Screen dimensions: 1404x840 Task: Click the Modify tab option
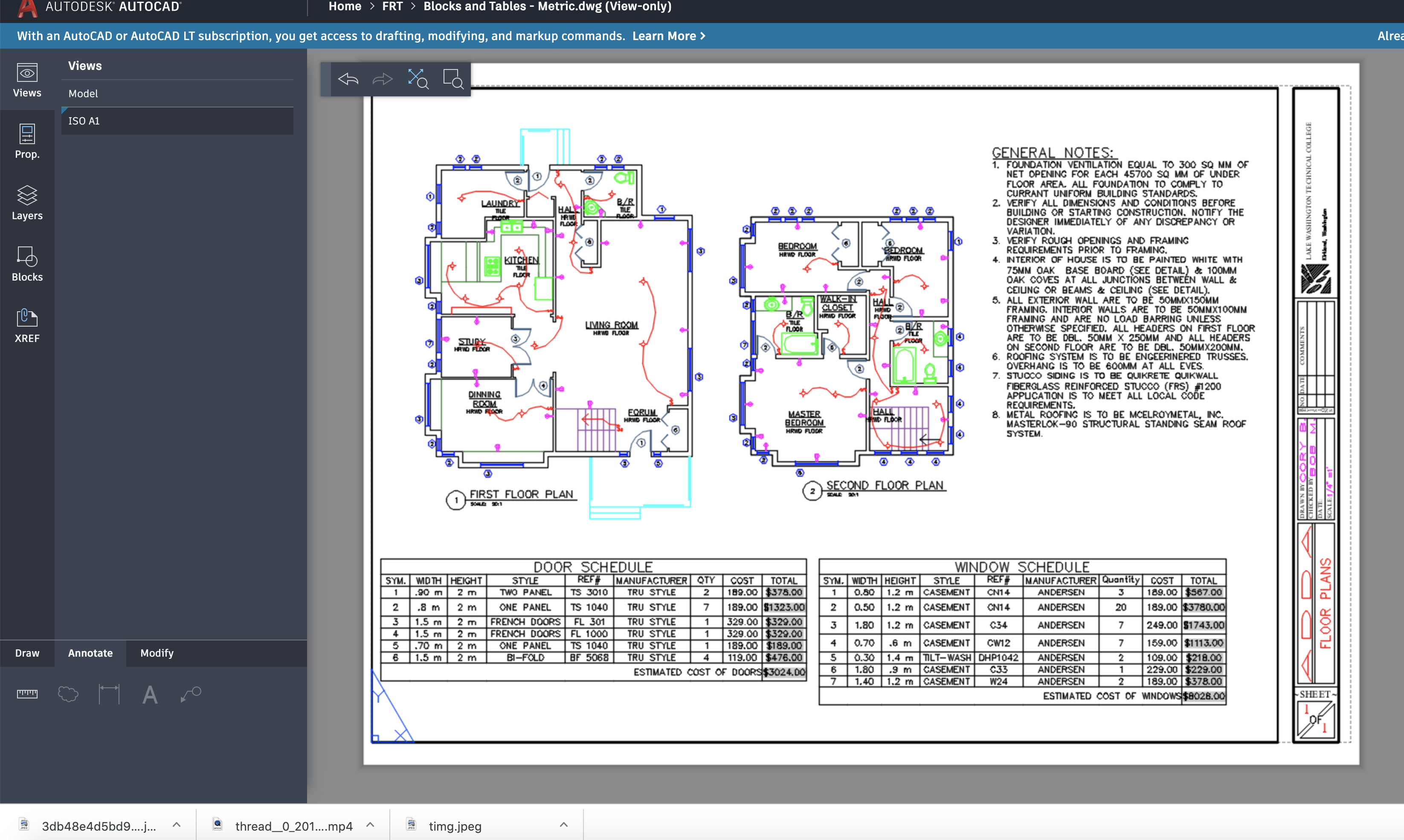click(156, 653)
